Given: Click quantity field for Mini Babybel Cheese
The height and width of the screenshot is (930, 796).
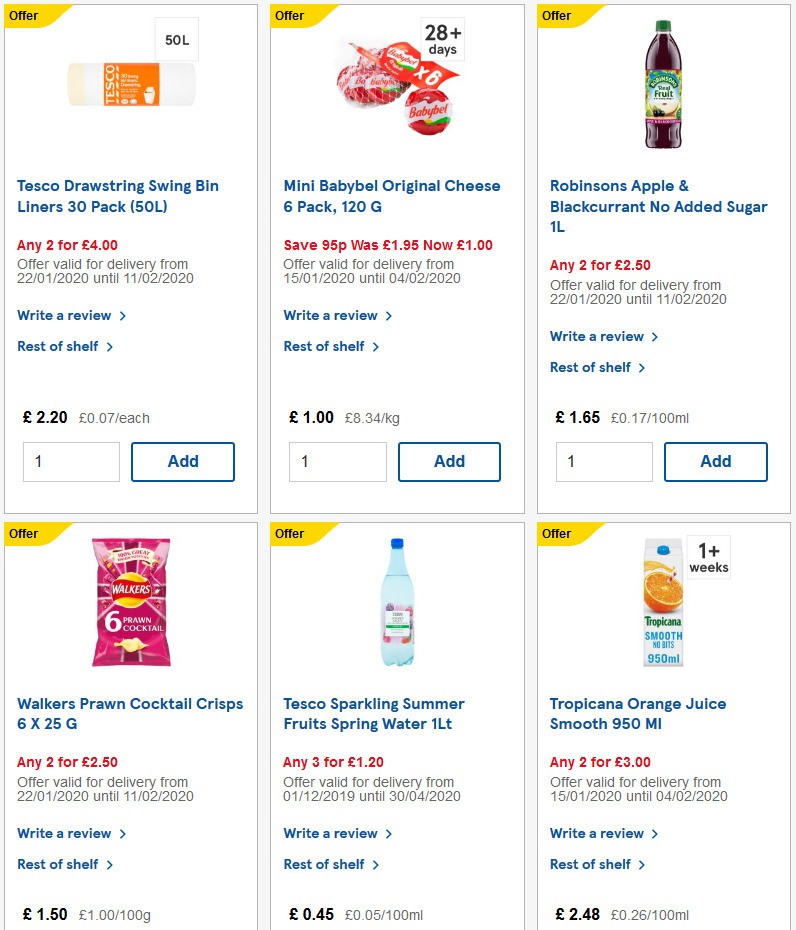Looking at the screenshot, I should click(338, 461).
